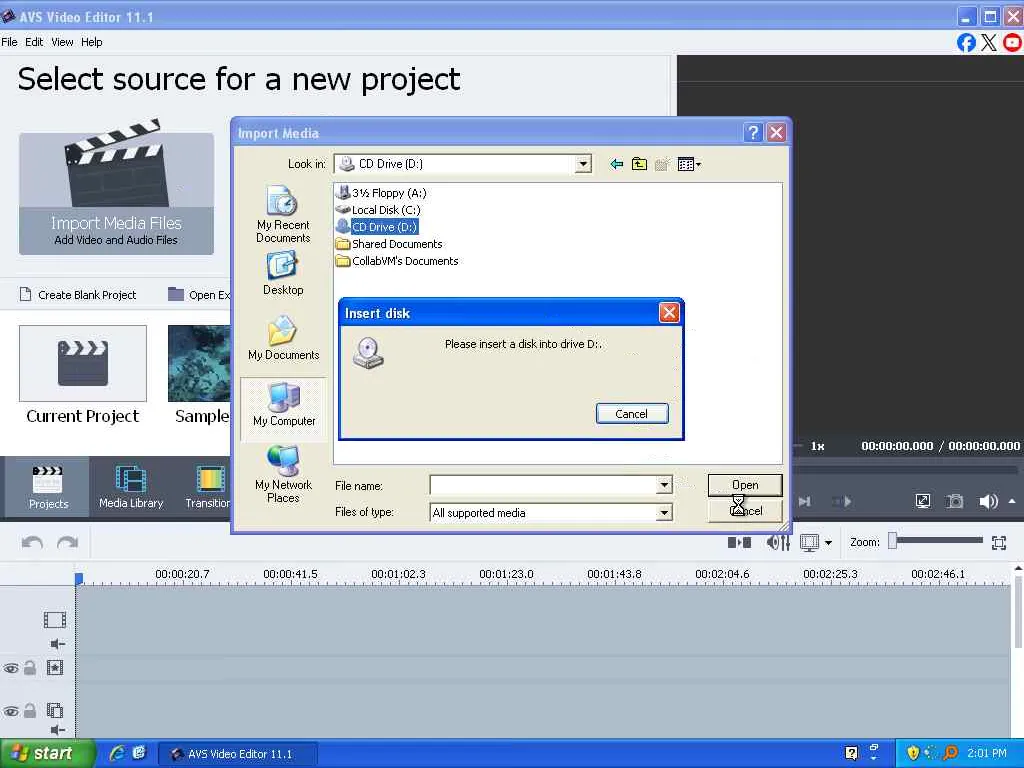The image size is (1024, 768).
Task: Select CD Drive (D:) entry
Action: click(377, 227)
